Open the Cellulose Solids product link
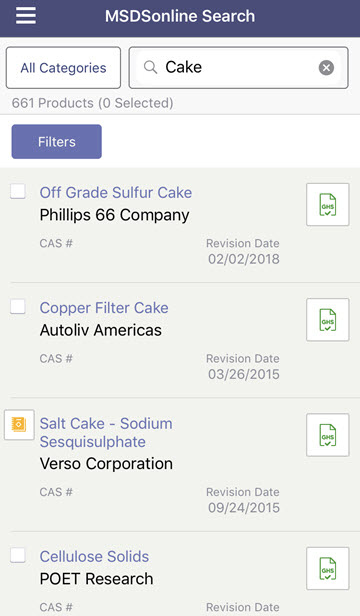This screenshot has height=616, width=360. coord(94,556)
